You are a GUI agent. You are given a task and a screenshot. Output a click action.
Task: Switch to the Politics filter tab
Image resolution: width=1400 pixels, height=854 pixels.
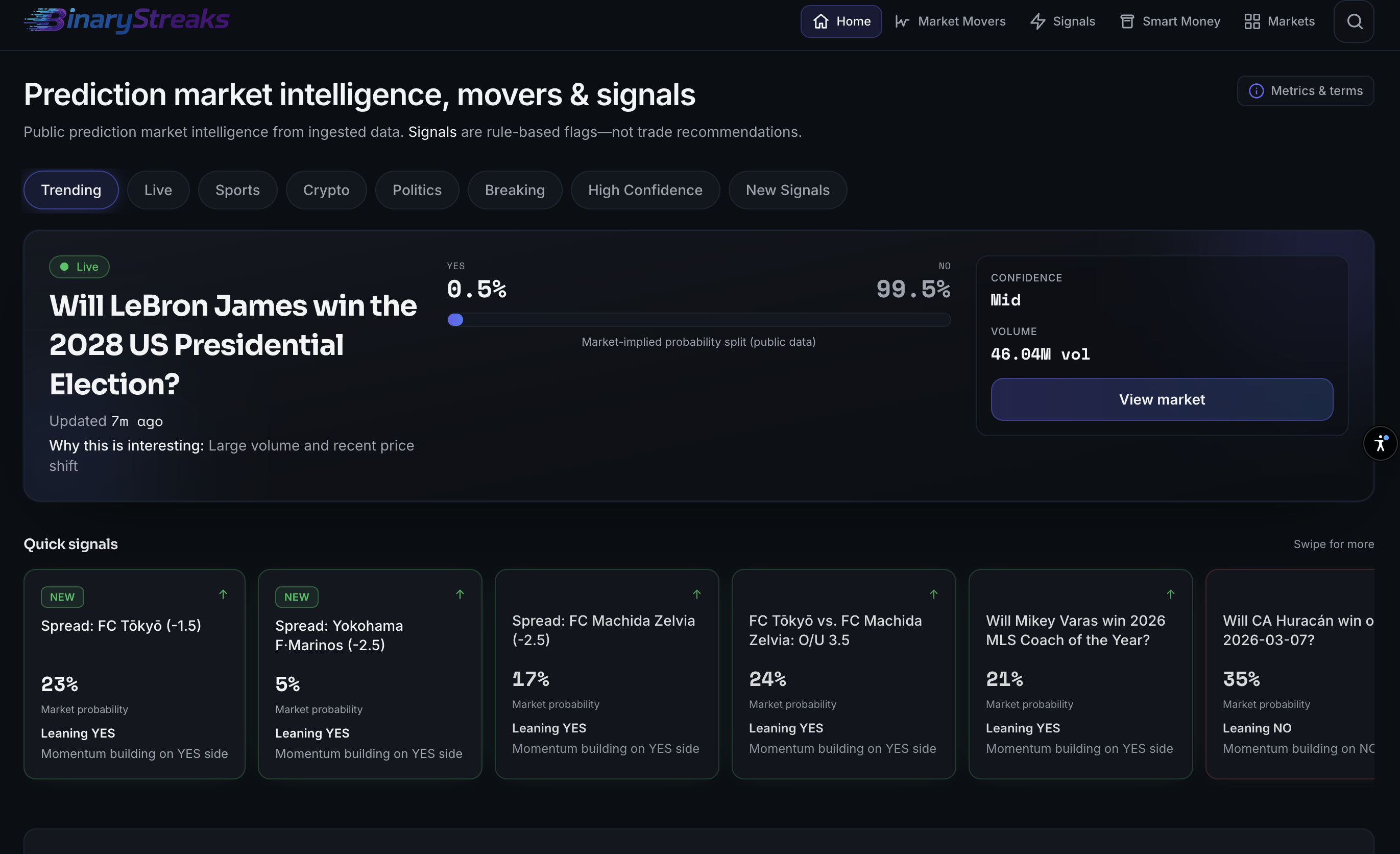417,190
